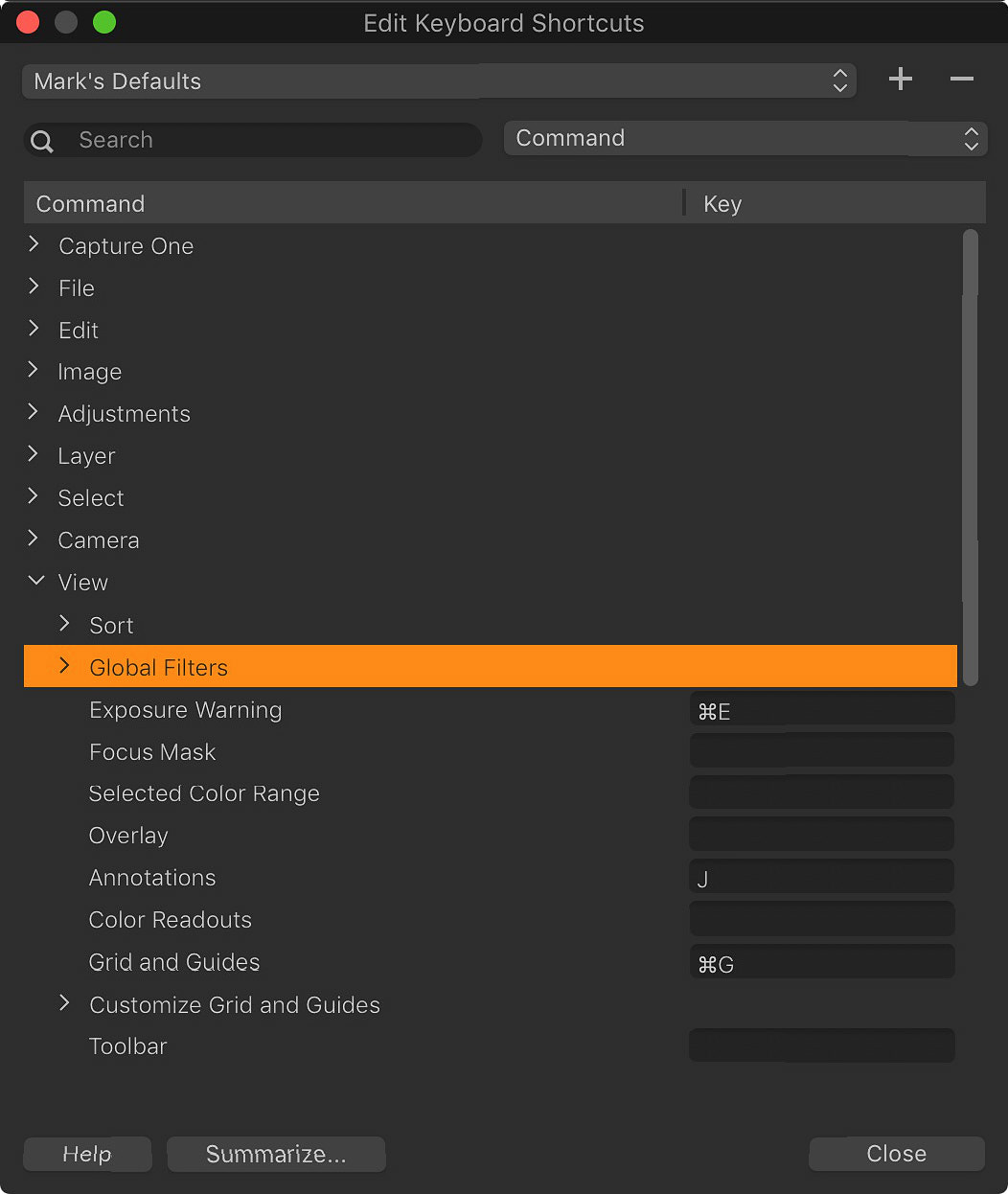Click the plus icon to add shortcut set
Viewport: 1008px width, 1194px height.
(x=900, y=80)
